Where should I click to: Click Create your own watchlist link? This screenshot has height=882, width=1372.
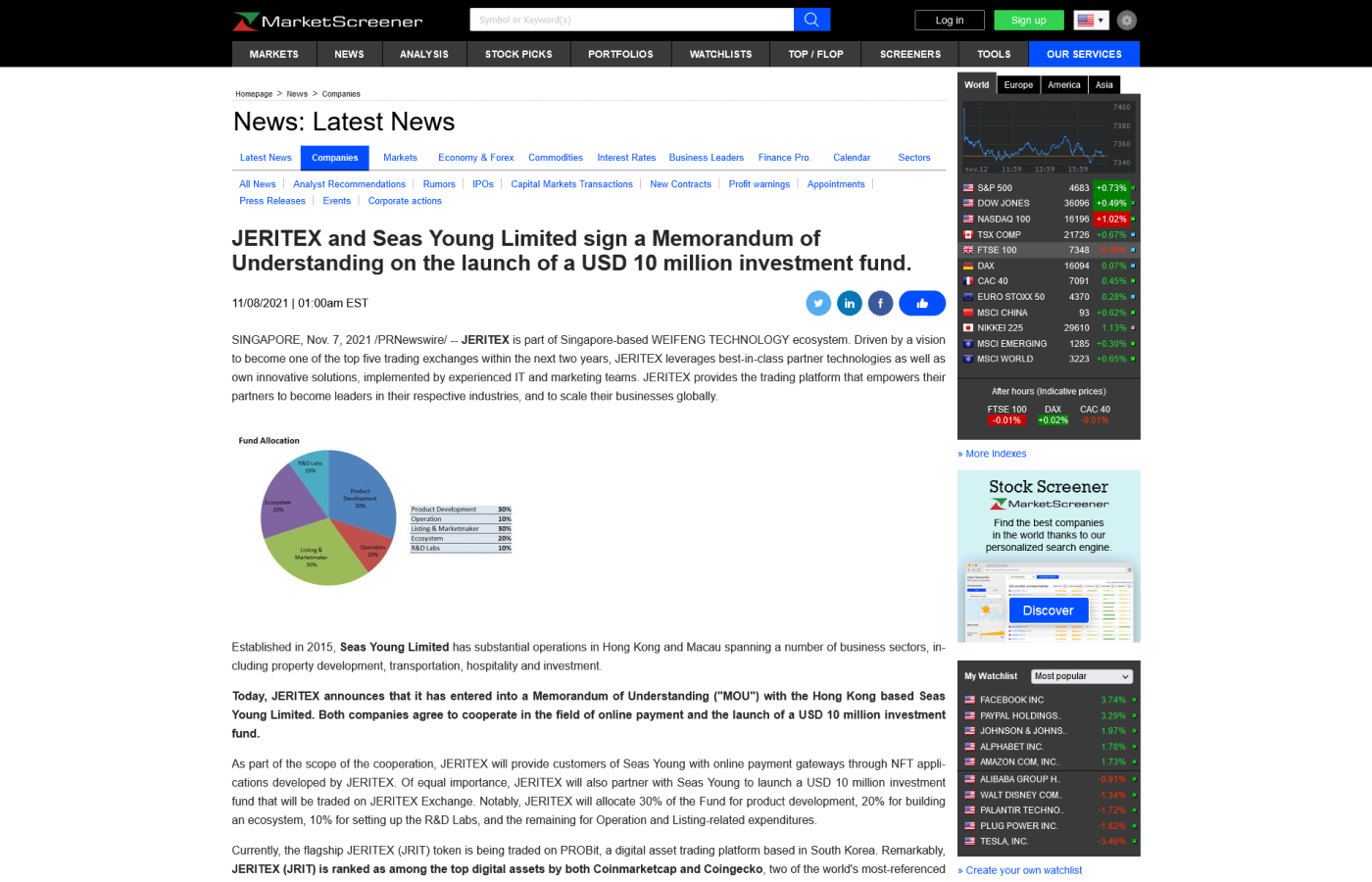[x=1020, y=870]
